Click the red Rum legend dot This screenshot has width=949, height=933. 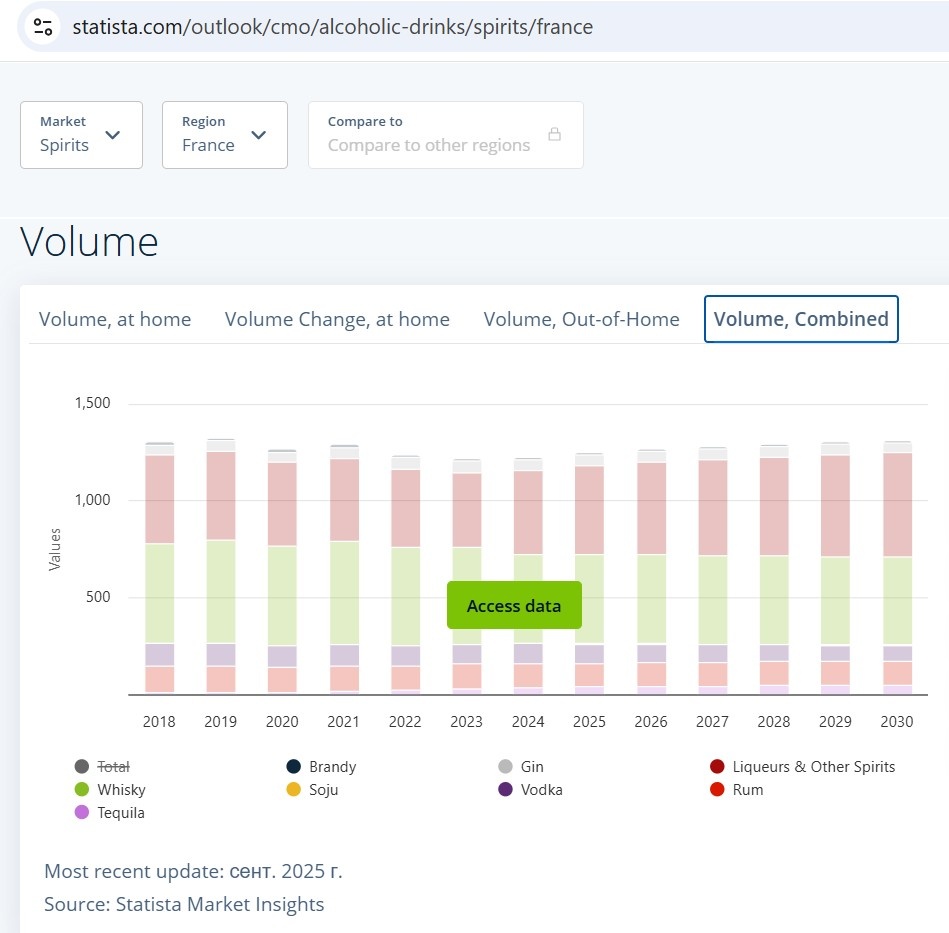[717, 790]
